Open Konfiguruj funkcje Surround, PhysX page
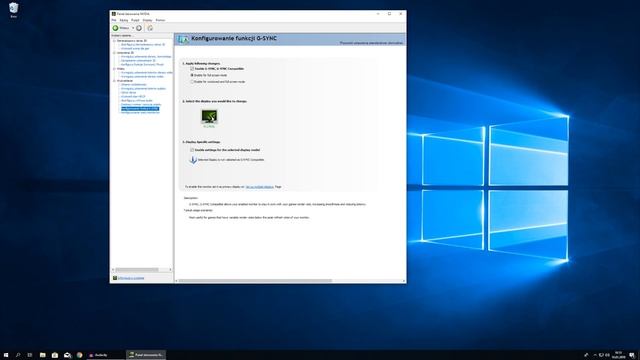 coord(142,64)
